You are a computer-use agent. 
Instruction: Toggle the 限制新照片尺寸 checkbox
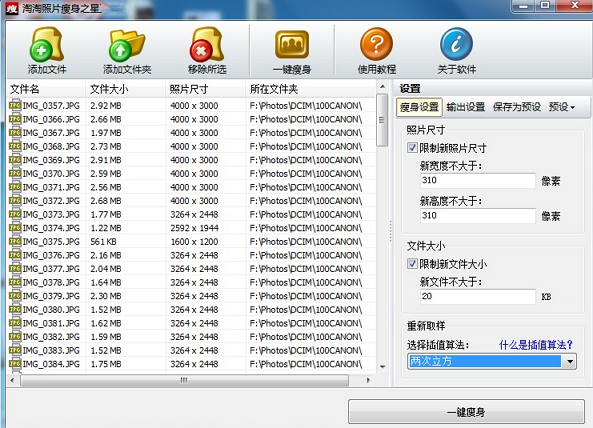click(x=412, y=147)
